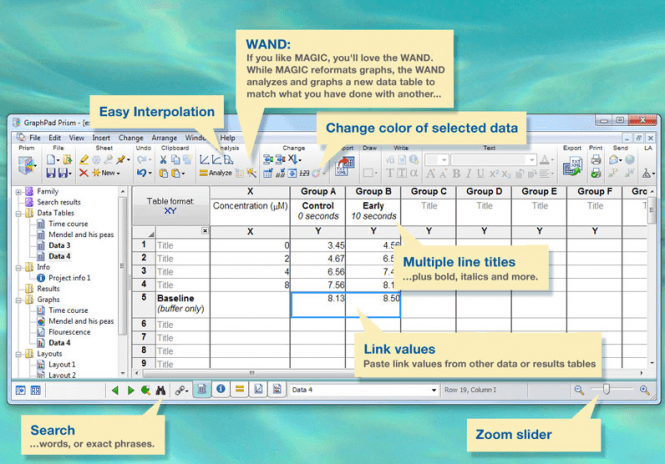Toggle the graph sheet button in bottom bar
The width and height of the screenshot is (665, 464).
258,389
